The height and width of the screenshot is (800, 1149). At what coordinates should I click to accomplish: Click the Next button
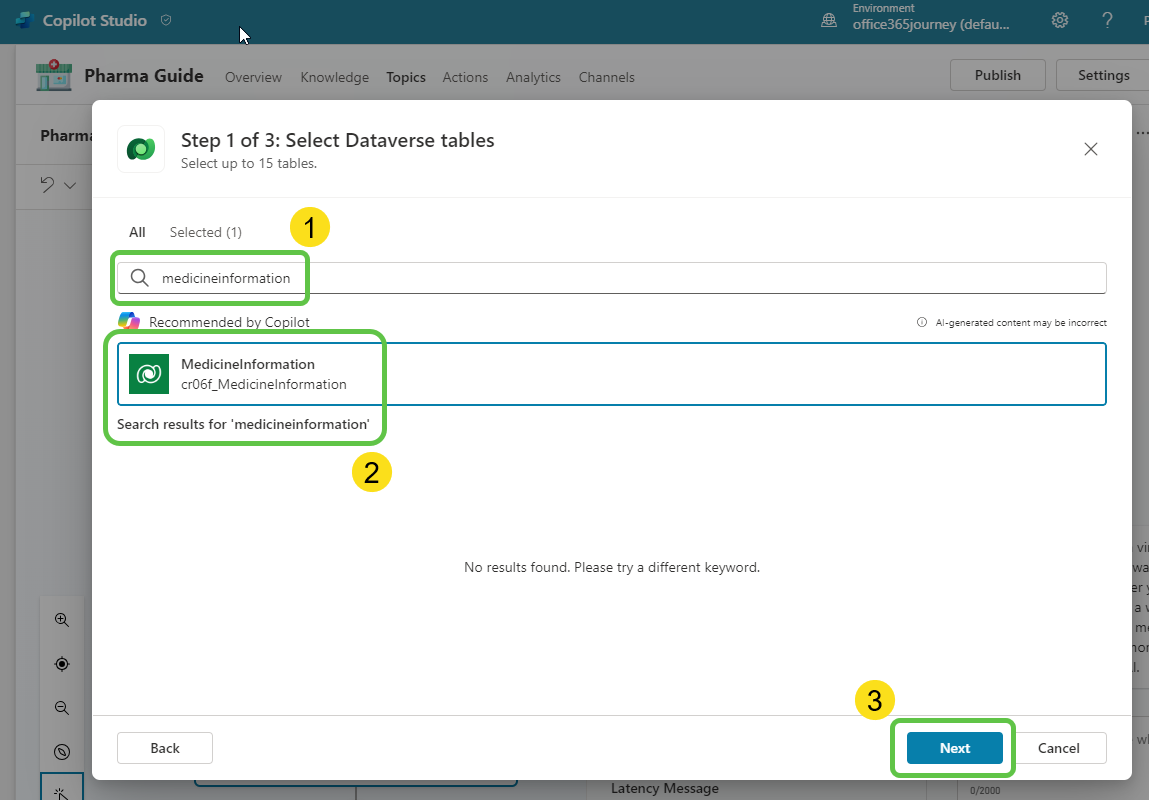[x=954, y=748]
